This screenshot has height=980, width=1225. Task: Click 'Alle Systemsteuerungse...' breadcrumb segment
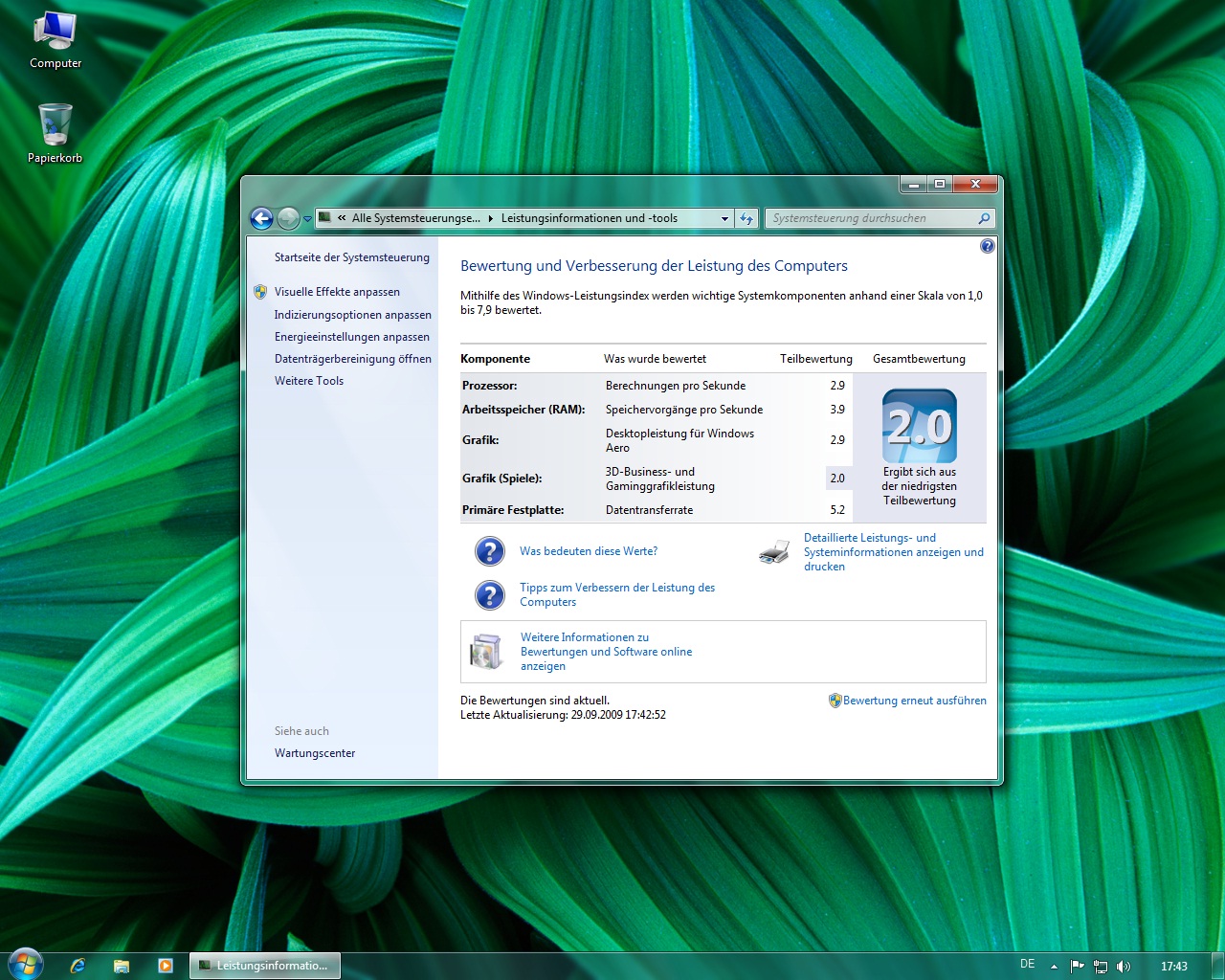tap(415, 218)
